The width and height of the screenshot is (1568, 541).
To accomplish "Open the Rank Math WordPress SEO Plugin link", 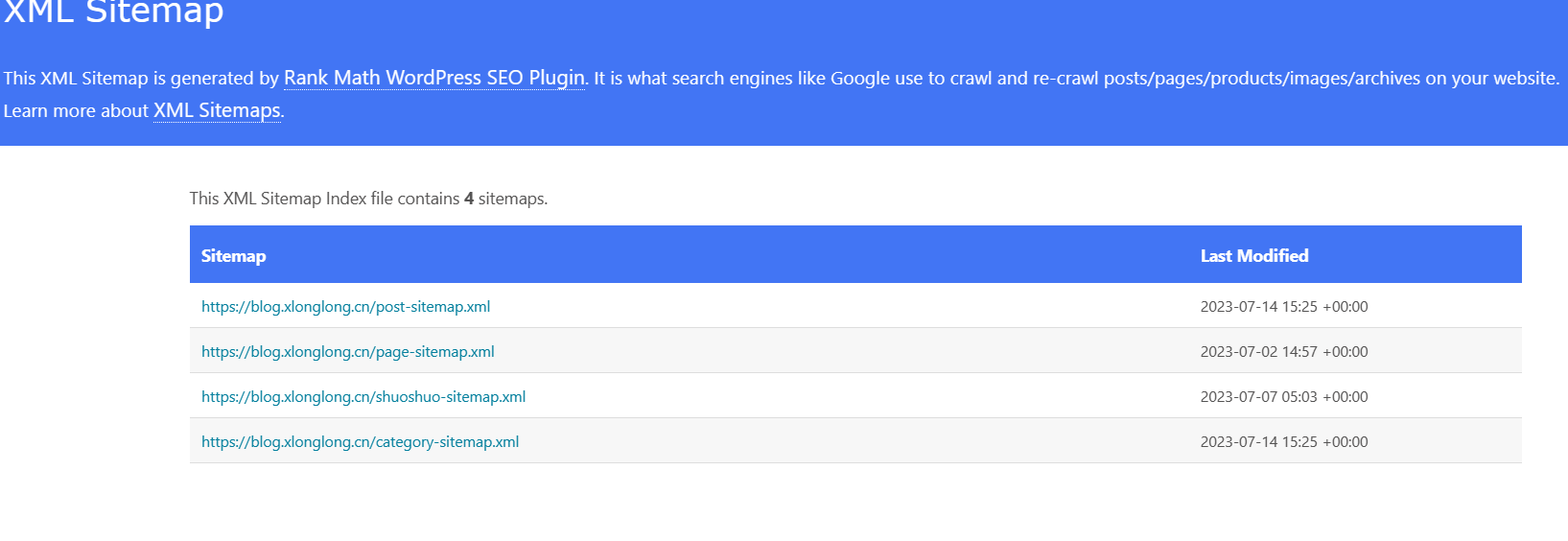I will point(434,78).
